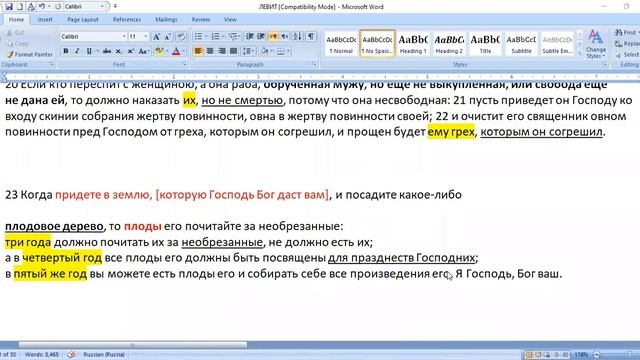
Task: Start a numbered list
Action: (215, 37)
